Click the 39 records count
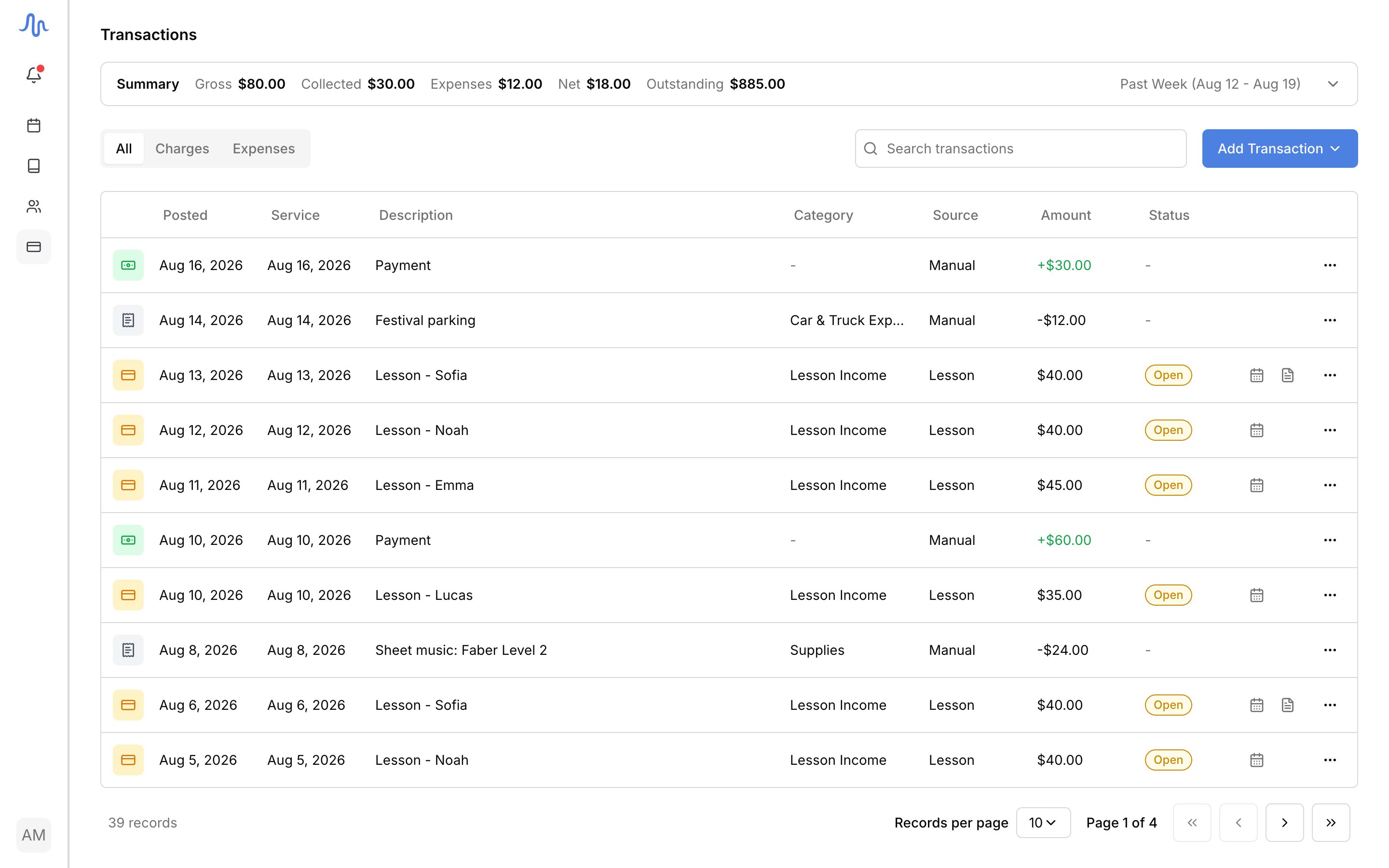 tap(142, 823)
